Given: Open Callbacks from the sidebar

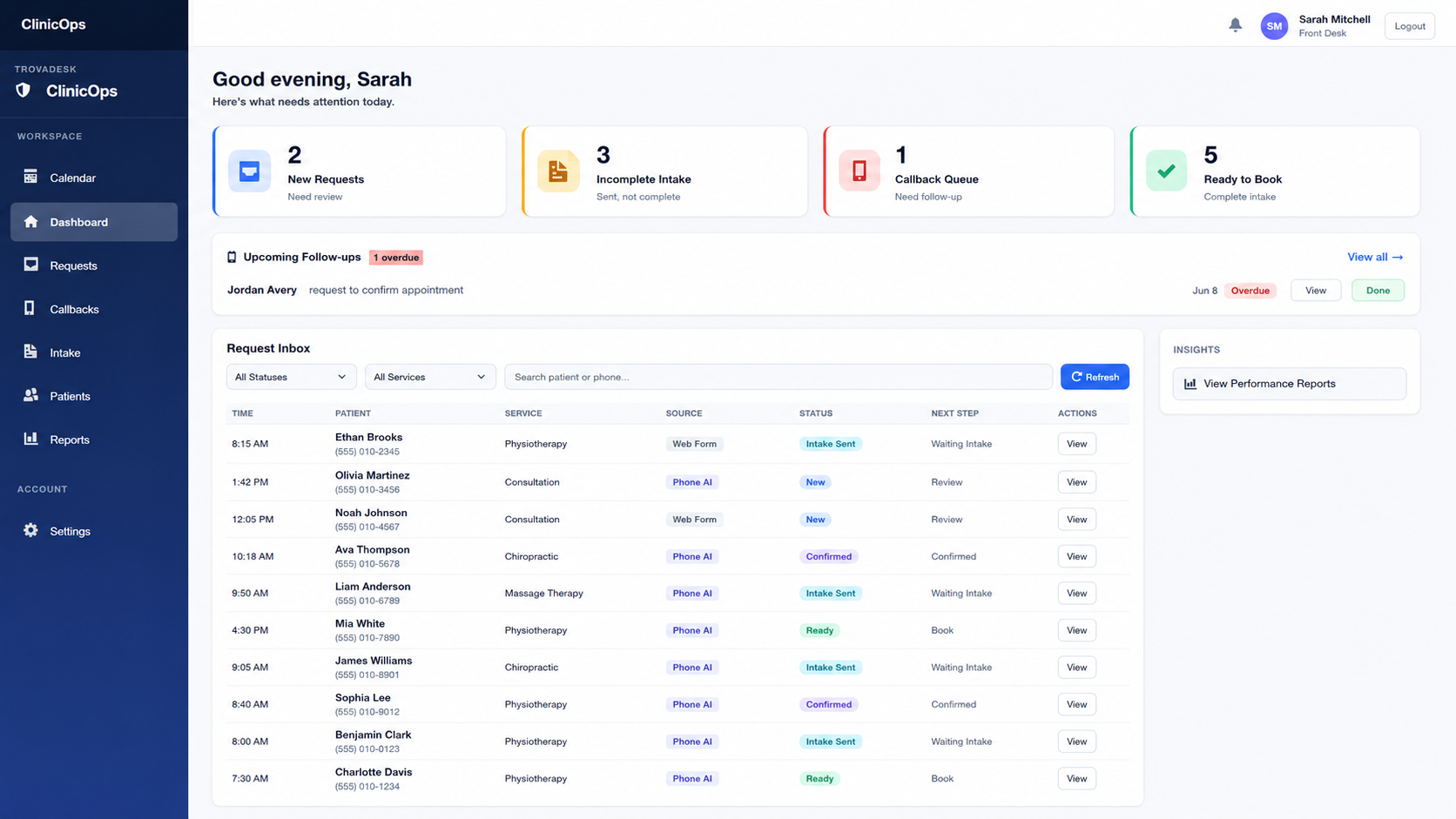Looking at the screenshot, I should pos(94,309).
